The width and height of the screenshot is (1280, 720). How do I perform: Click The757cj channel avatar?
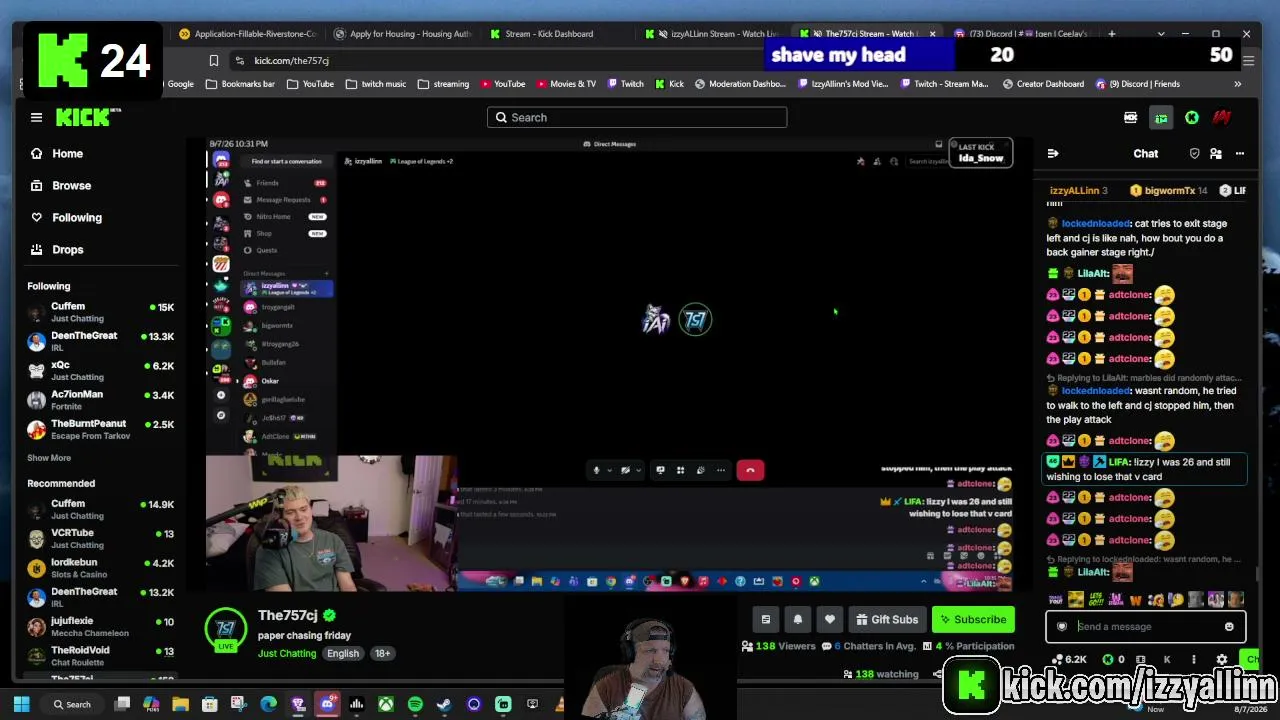point(226,628)
